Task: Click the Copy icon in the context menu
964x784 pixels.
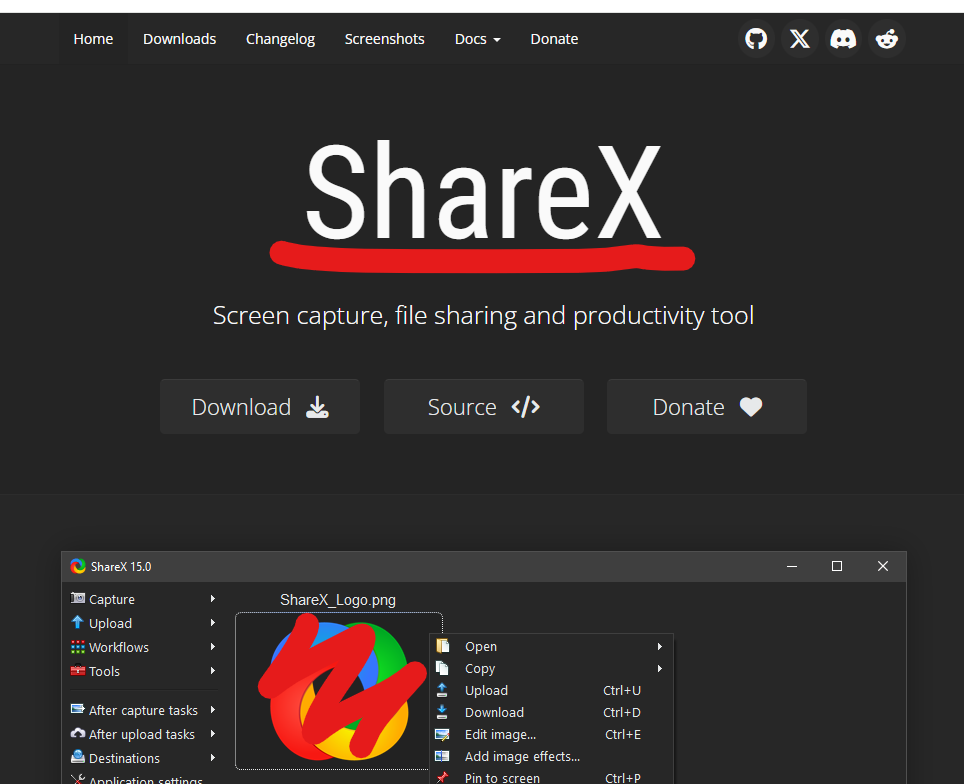Action: tap(442, 668)
